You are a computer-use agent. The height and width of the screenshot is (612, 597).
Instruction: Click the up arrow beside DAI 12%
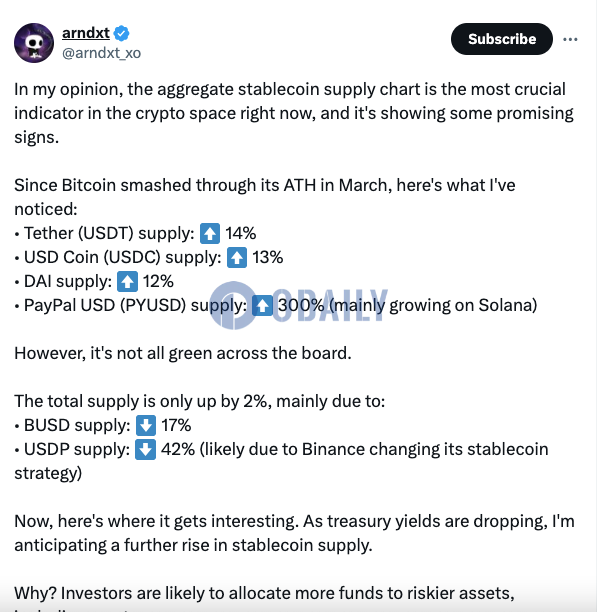(128, 281)
